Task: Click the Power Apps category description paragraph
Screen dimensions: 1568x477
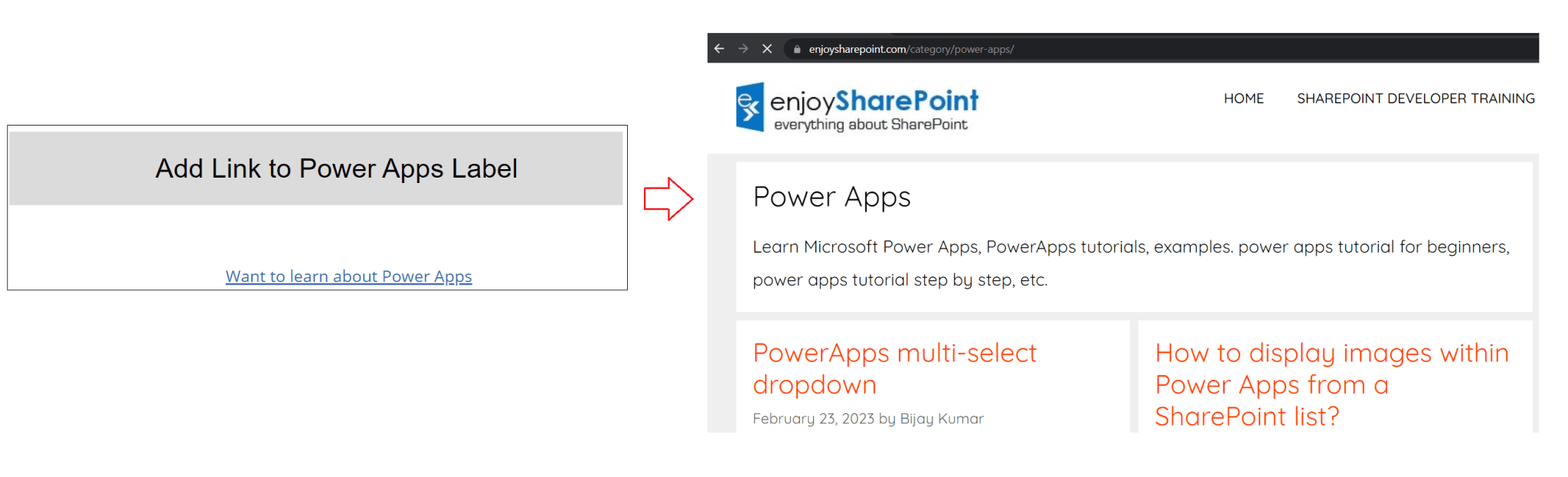Action: tap(1072, 263)
